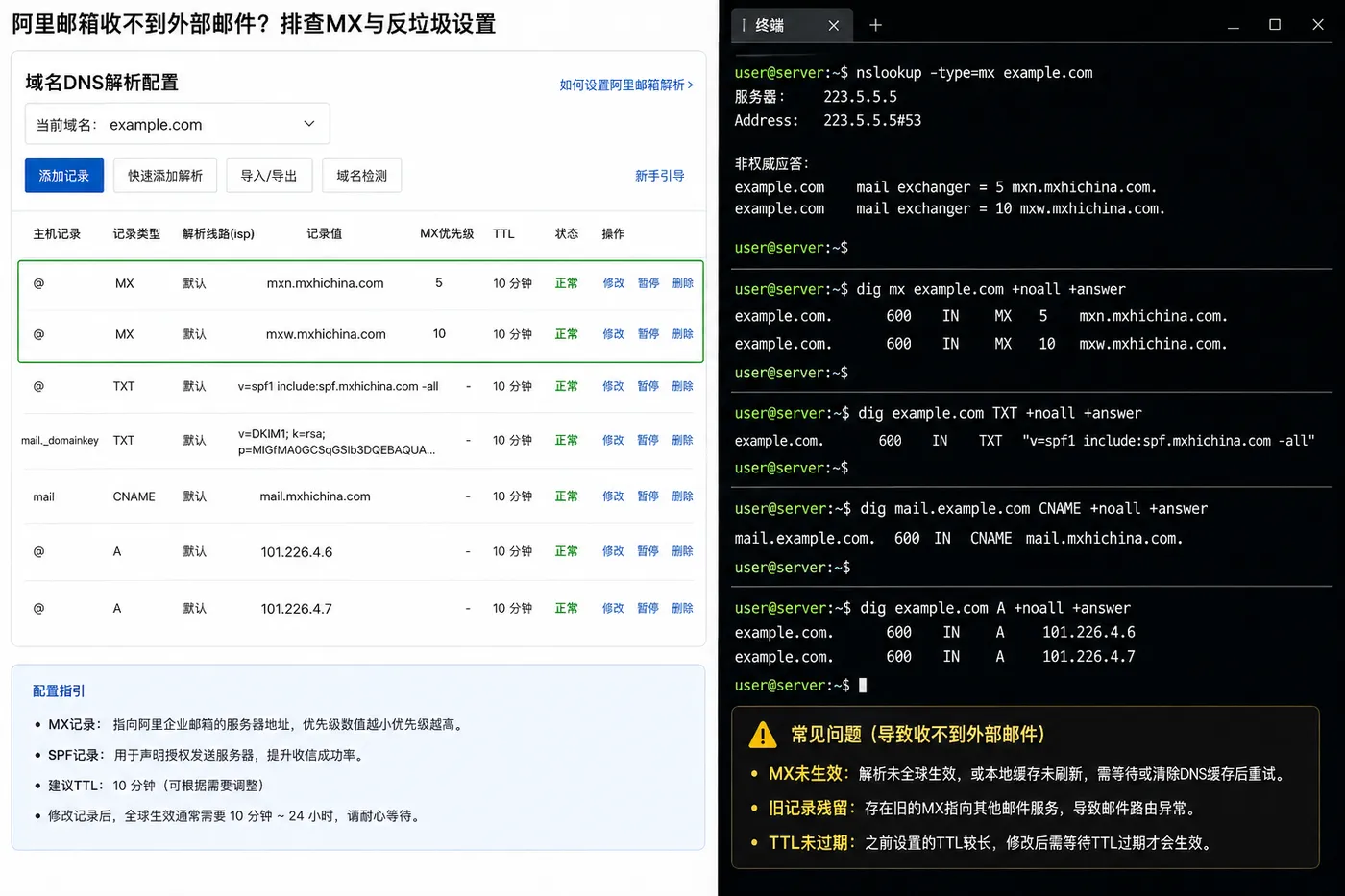Click 暂停 for mxn.mxhichina.com MX record
This screenshot has width=1345, height=896.
point(648,283)
